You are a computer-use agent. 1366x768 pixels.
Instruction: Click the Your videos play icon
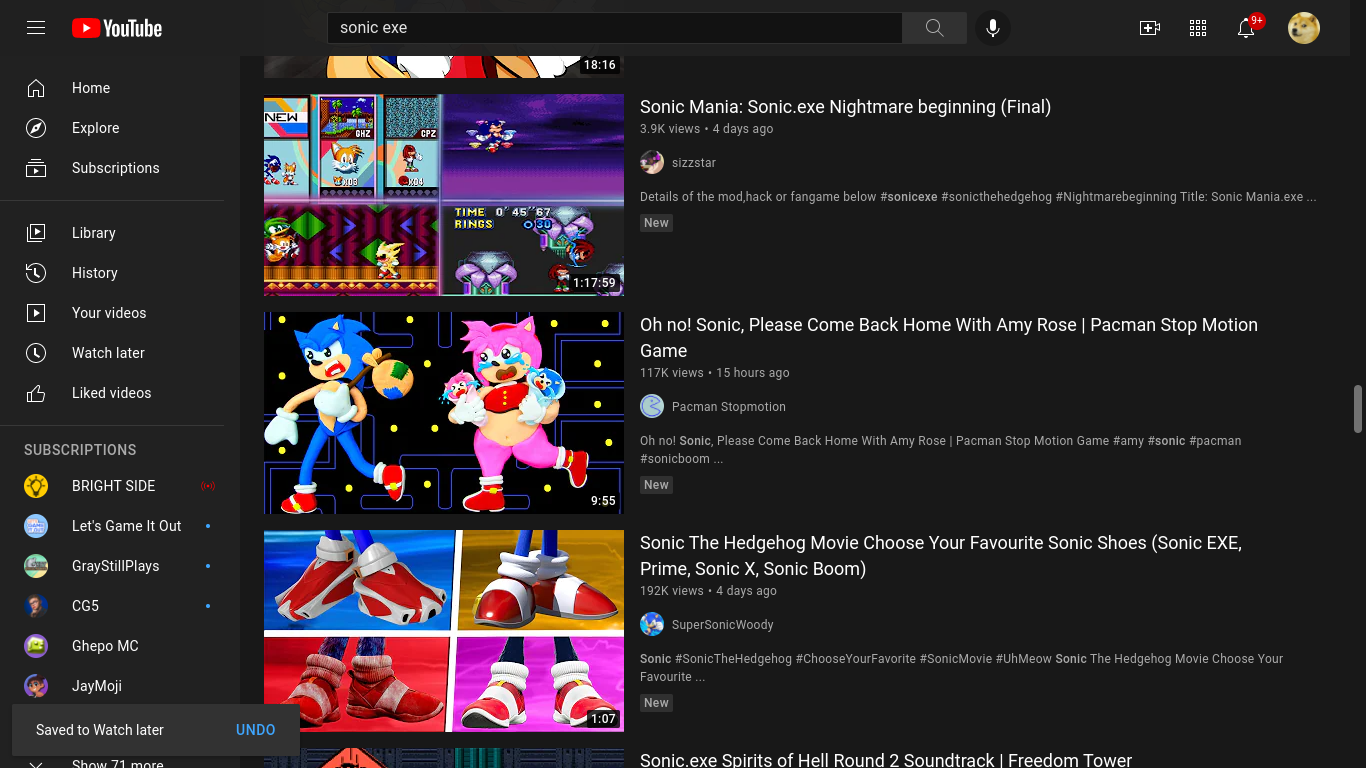tap(36, 313)
